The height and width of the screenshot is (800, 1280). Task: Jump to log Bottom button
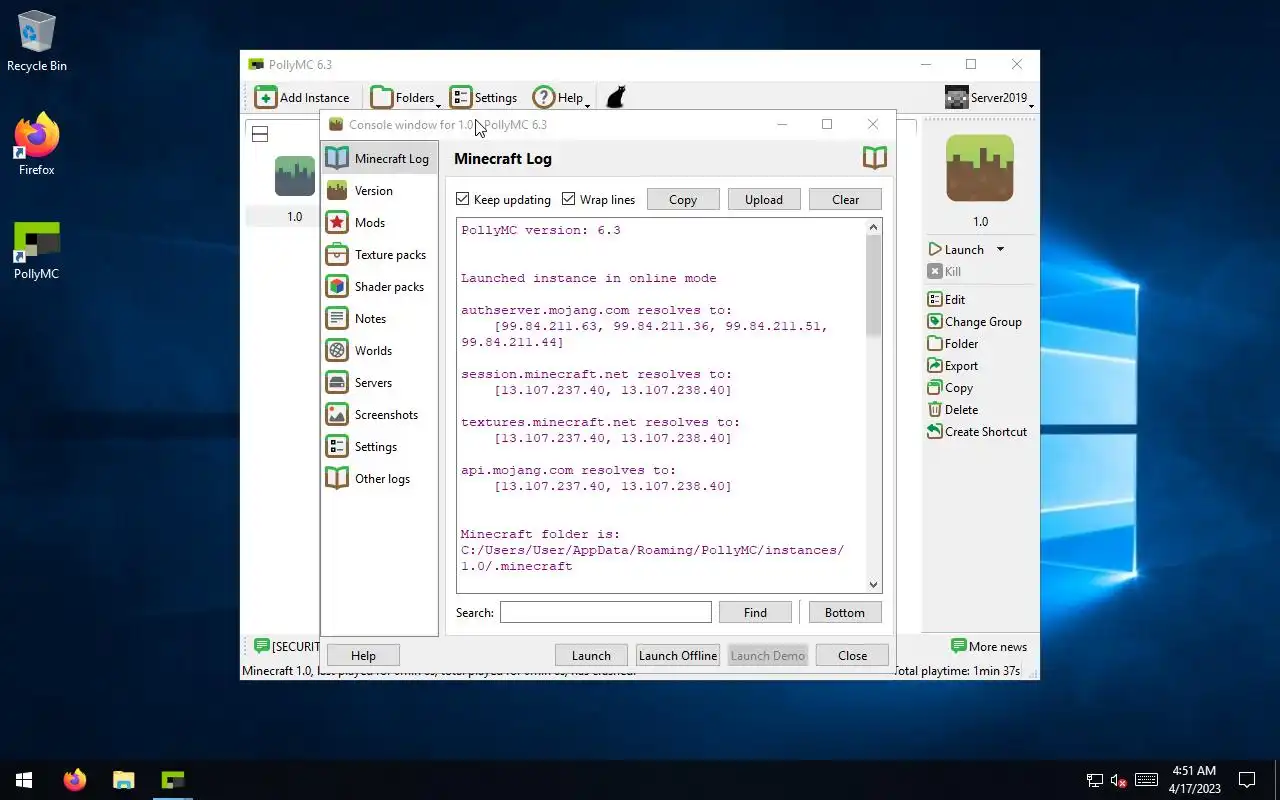tap(845, 612)
